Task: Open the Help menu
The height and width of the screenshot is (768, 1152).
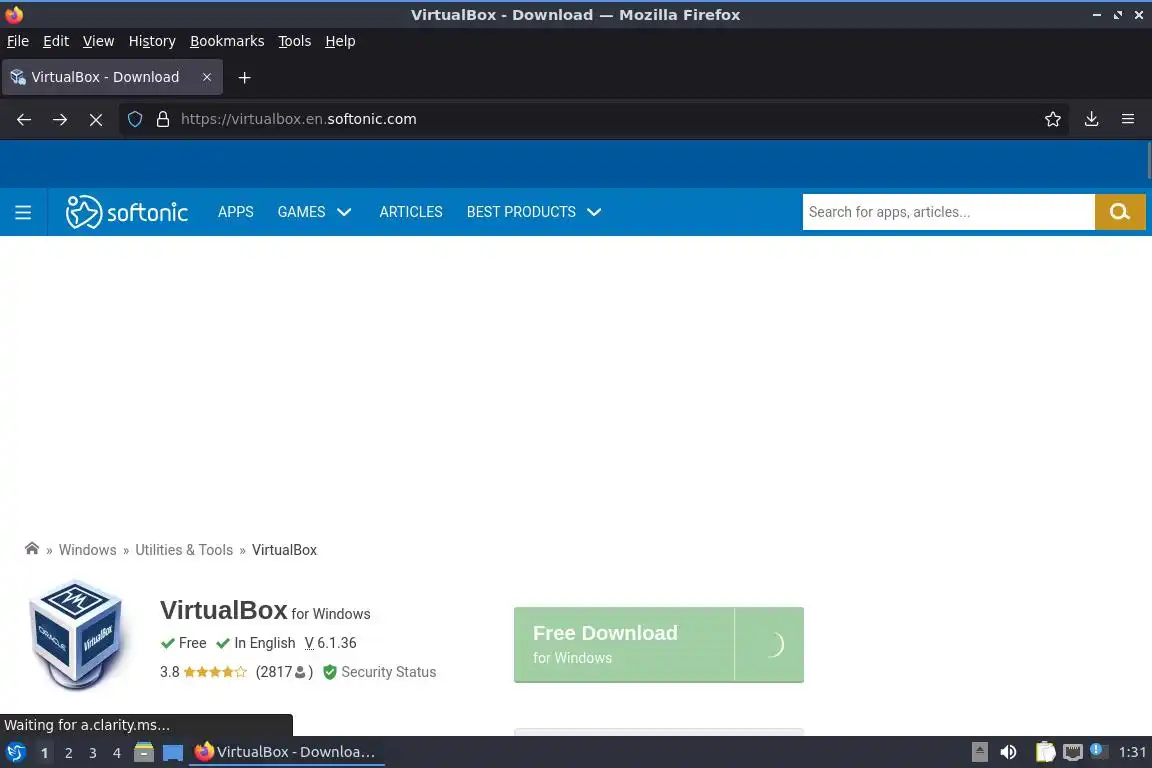Action: click(340, 41)
